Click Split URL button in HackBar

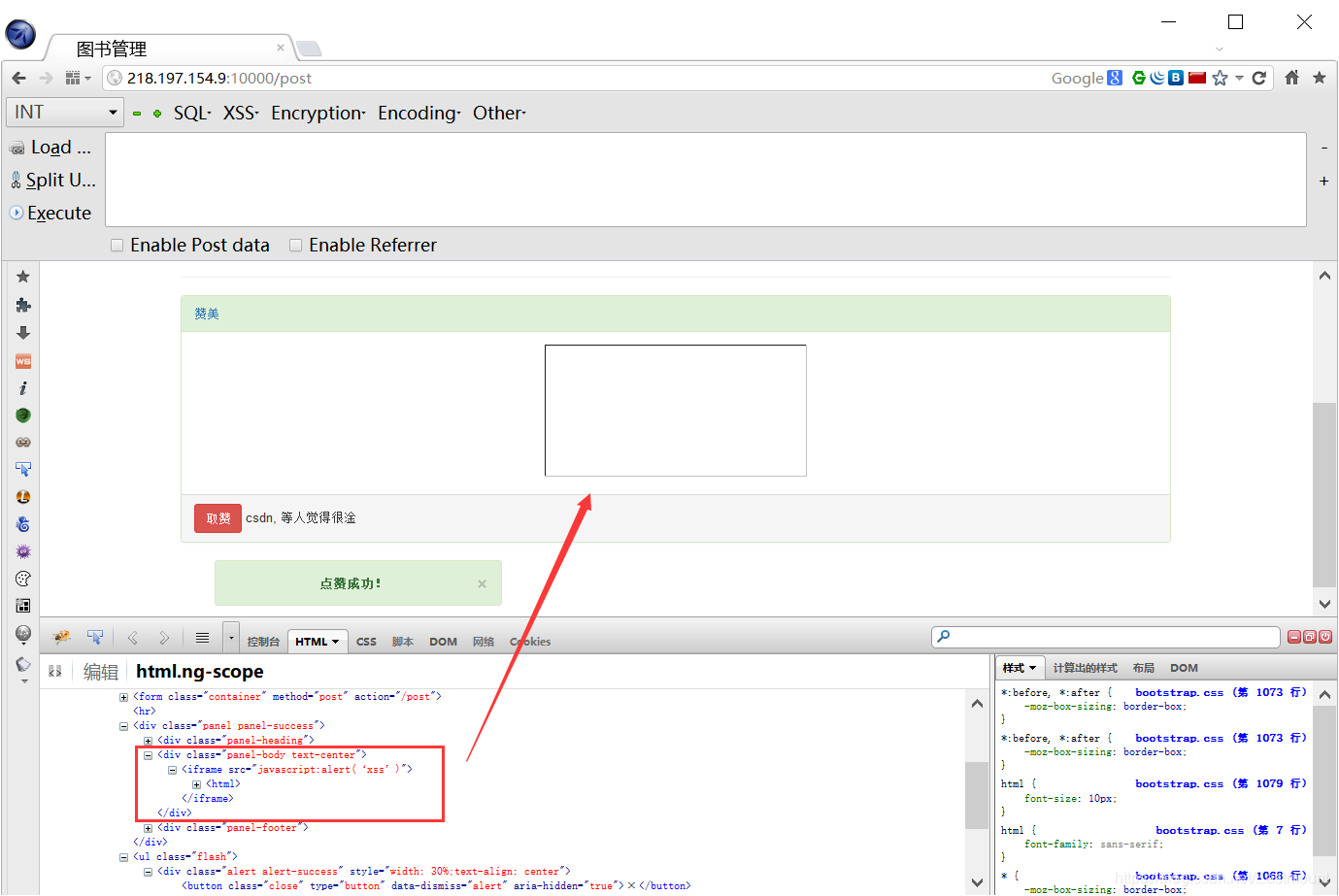click(52, 181)
